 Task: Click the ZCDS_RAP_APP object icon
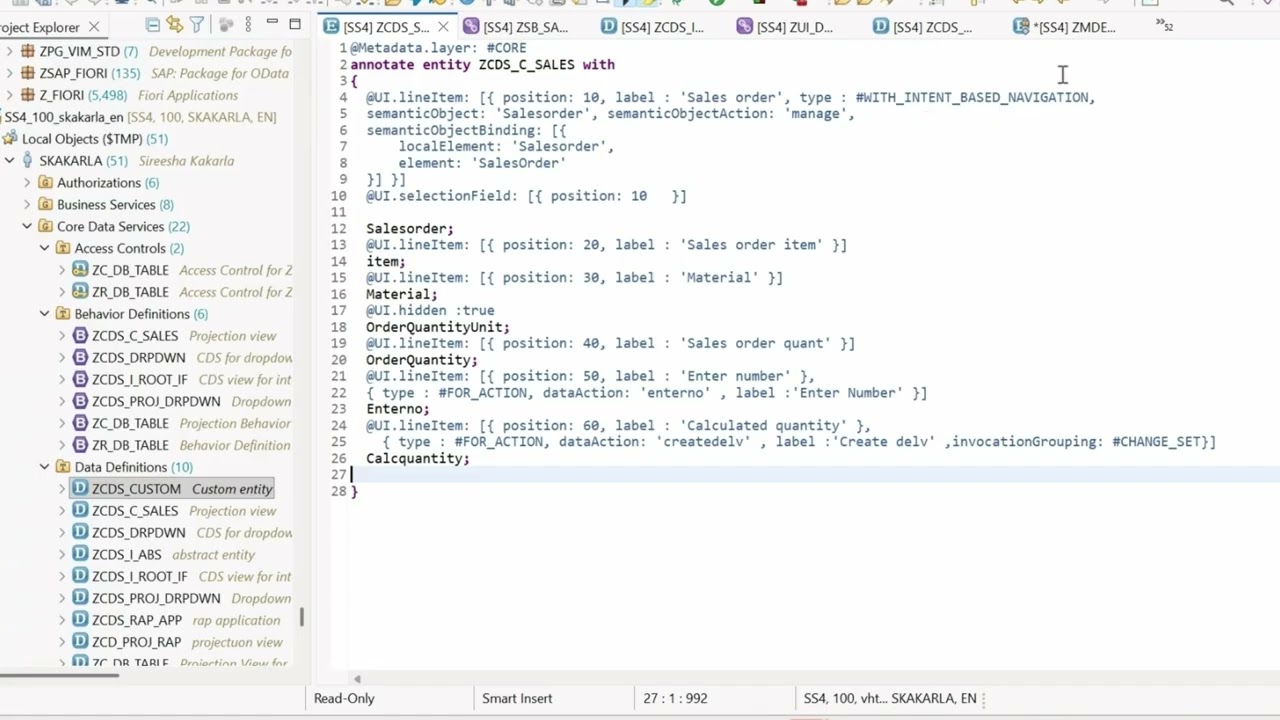pyautogui.click(x=80, y=620)
